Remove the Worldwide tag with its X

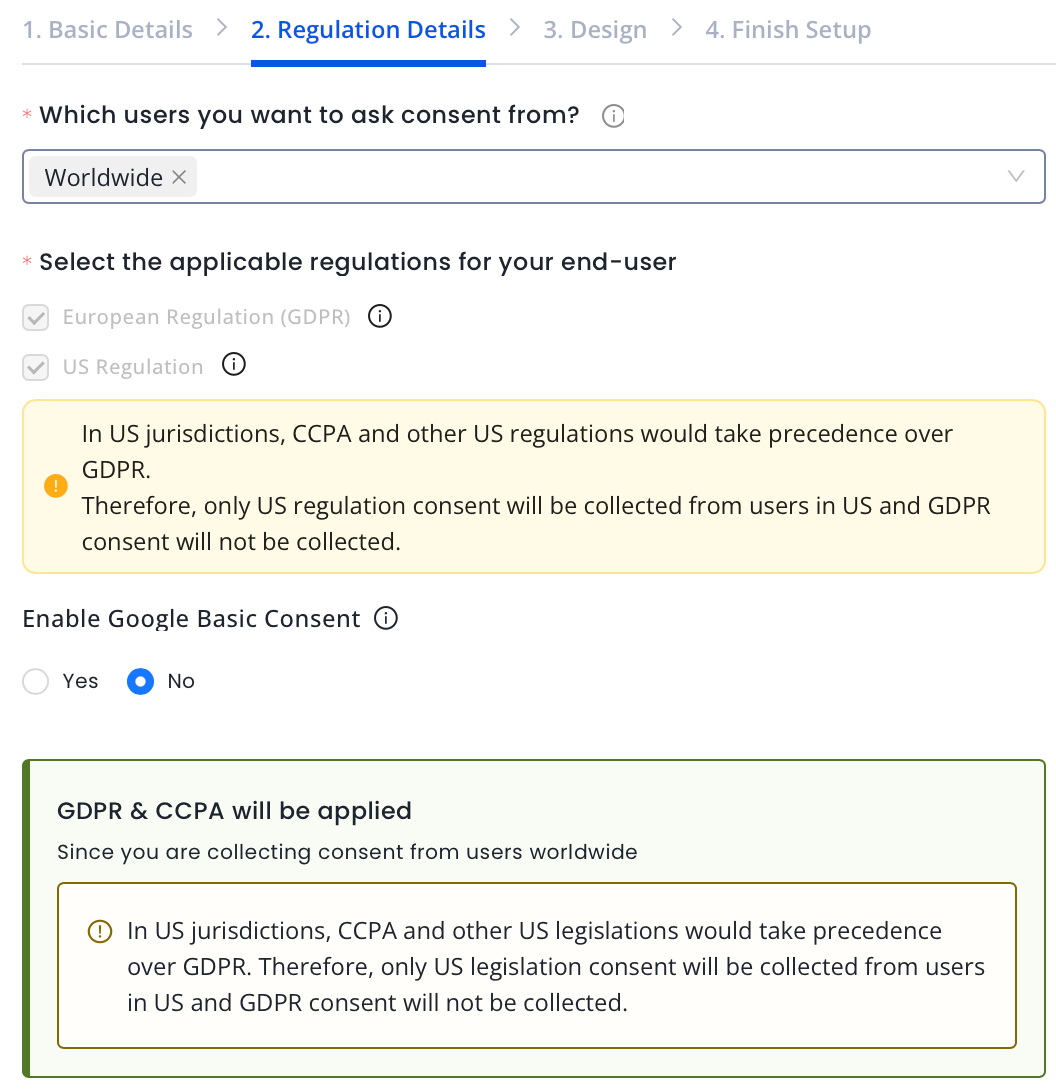(x=179, y=177)
